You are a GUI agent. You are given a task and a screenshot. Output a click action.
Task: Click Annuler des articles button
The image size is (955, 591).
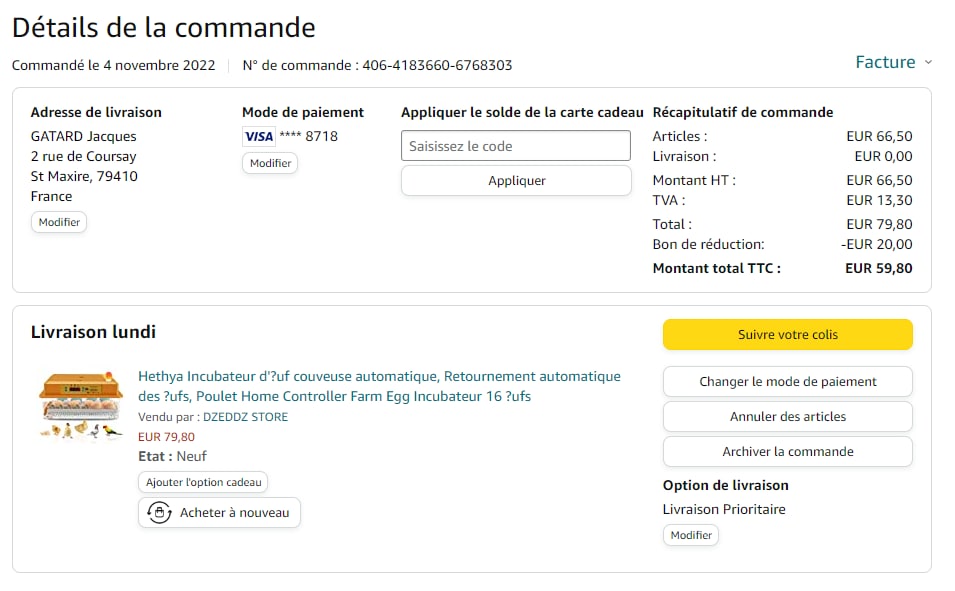[787, 416]
